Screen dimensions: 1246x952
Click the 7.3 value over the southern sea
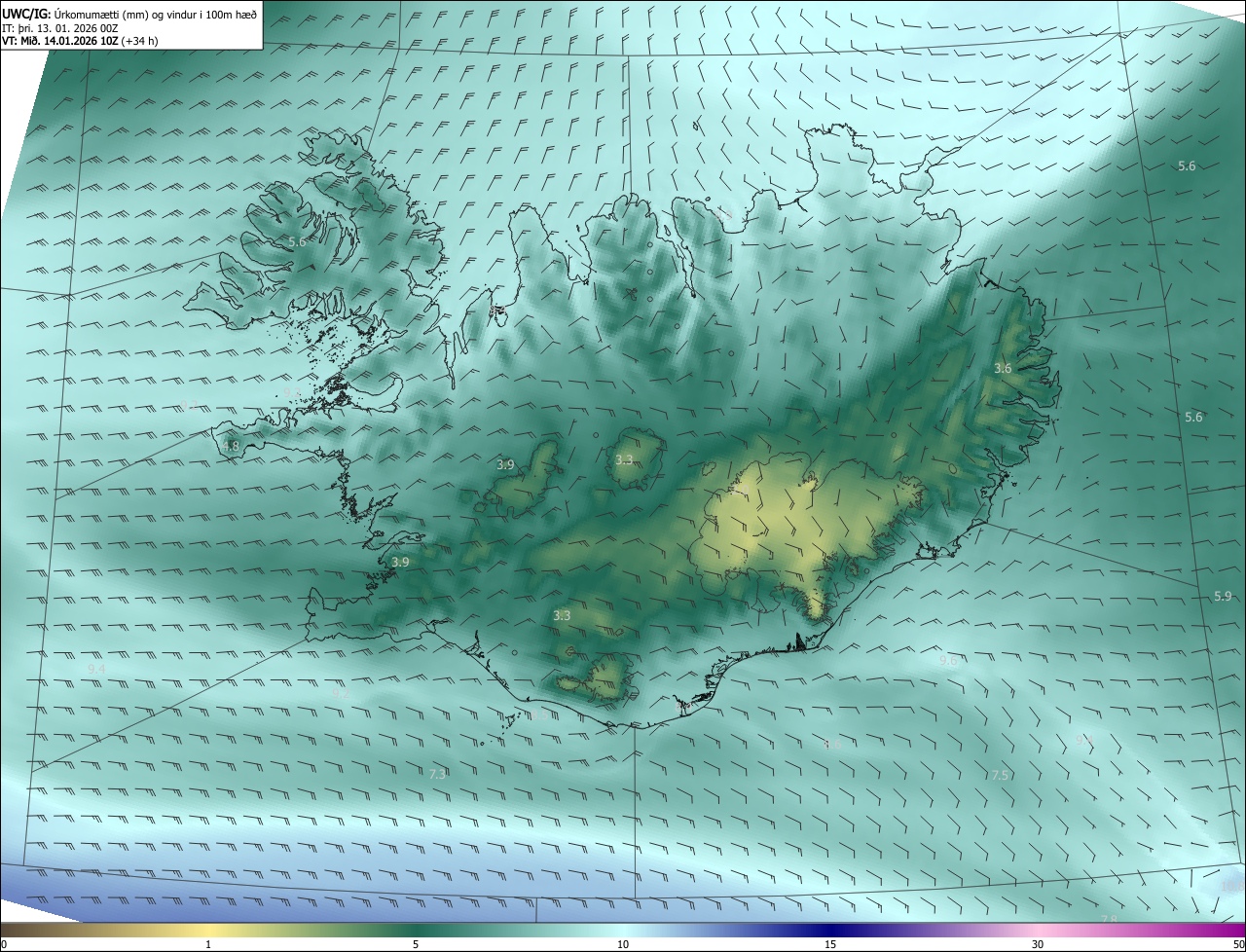click(437, 774)
